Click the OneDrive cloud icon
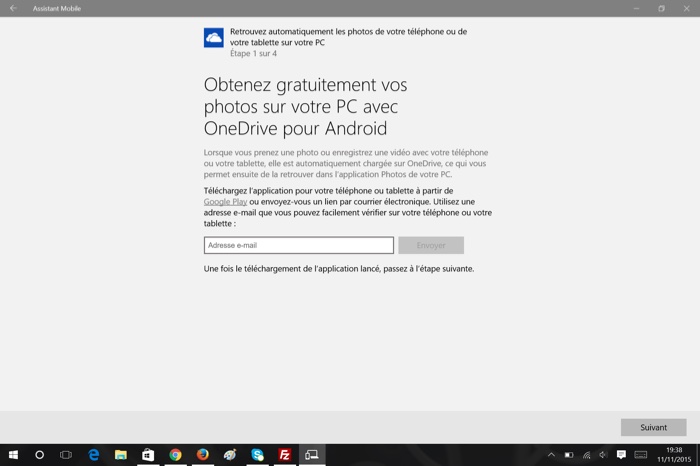 click(x=214, y=37)
